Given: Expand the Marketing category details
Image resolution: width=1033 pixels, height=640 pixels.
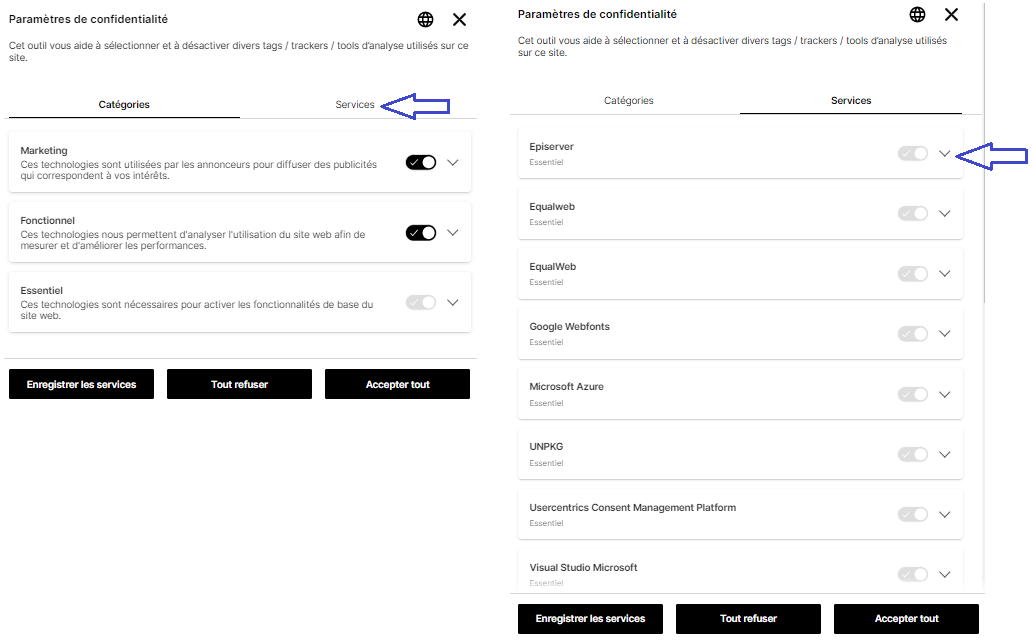Looking at the screenshot, I should point(452,162).
